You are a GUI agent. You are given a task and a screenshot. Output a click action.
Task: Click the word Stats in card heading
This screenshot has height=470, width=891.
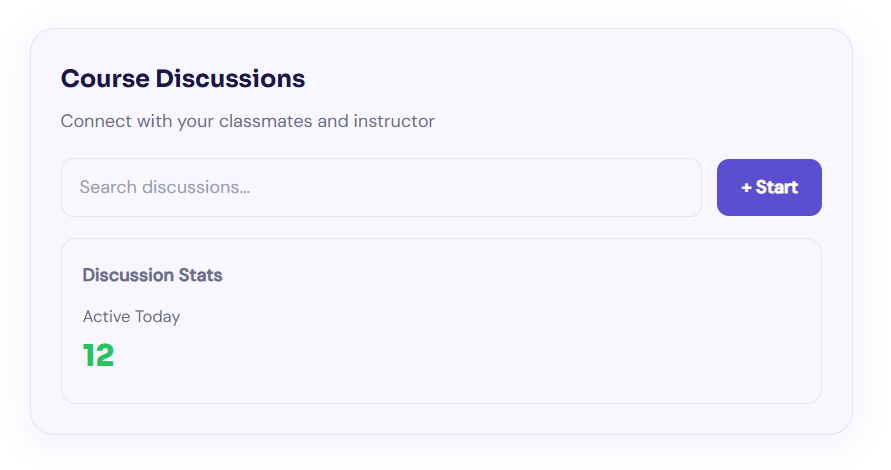coord(200,275)
